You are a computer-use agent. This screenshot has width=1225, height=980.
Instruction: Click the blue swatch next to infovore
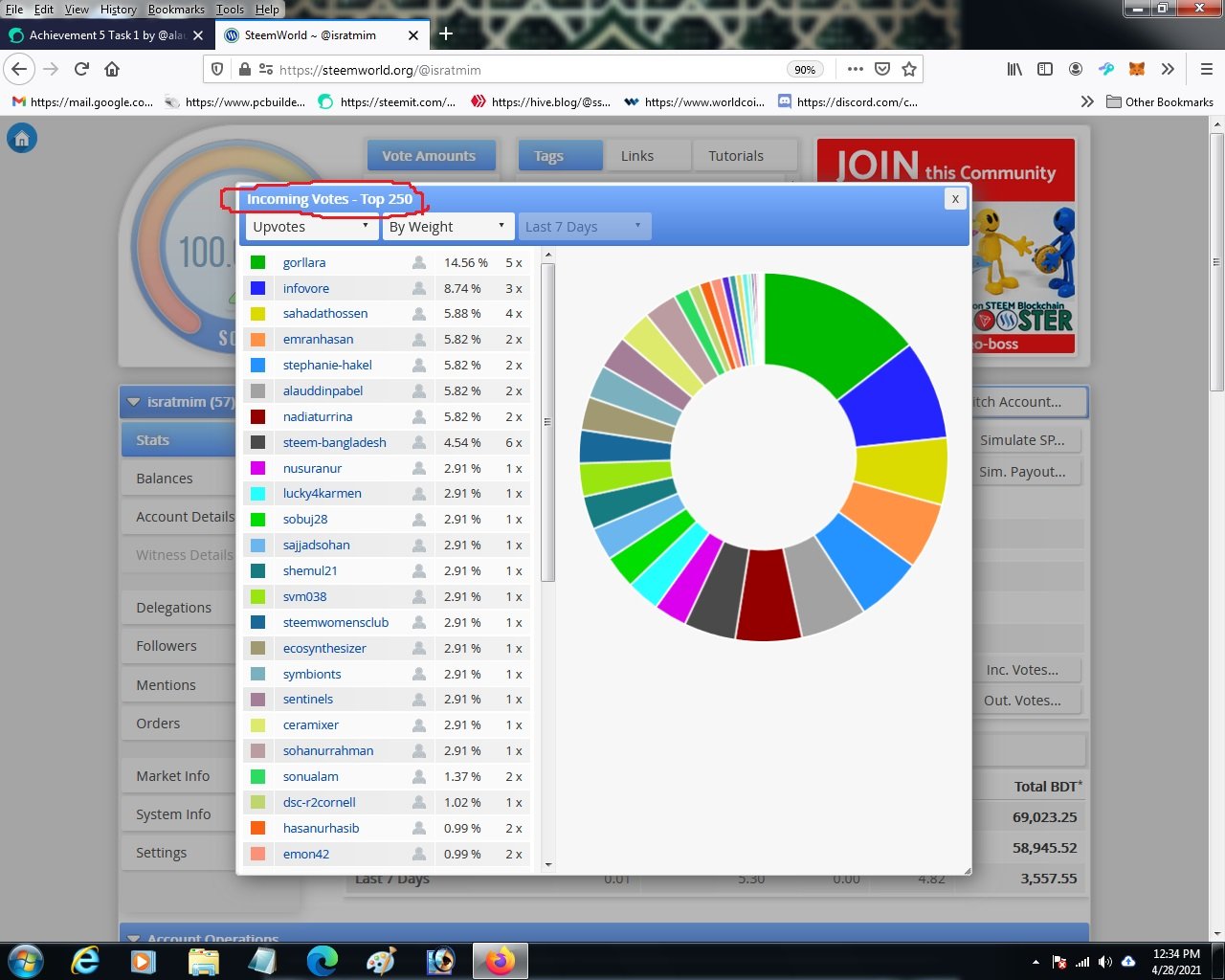click(257, 288)
